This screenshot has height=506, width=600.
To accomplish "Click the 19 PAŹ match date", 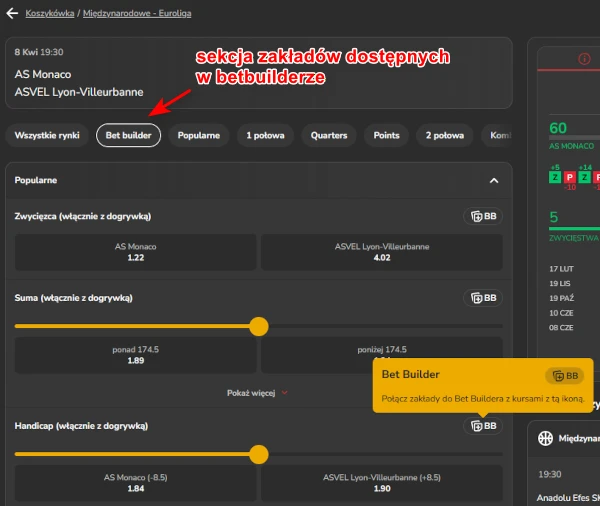I will click(x=562, y=298).
